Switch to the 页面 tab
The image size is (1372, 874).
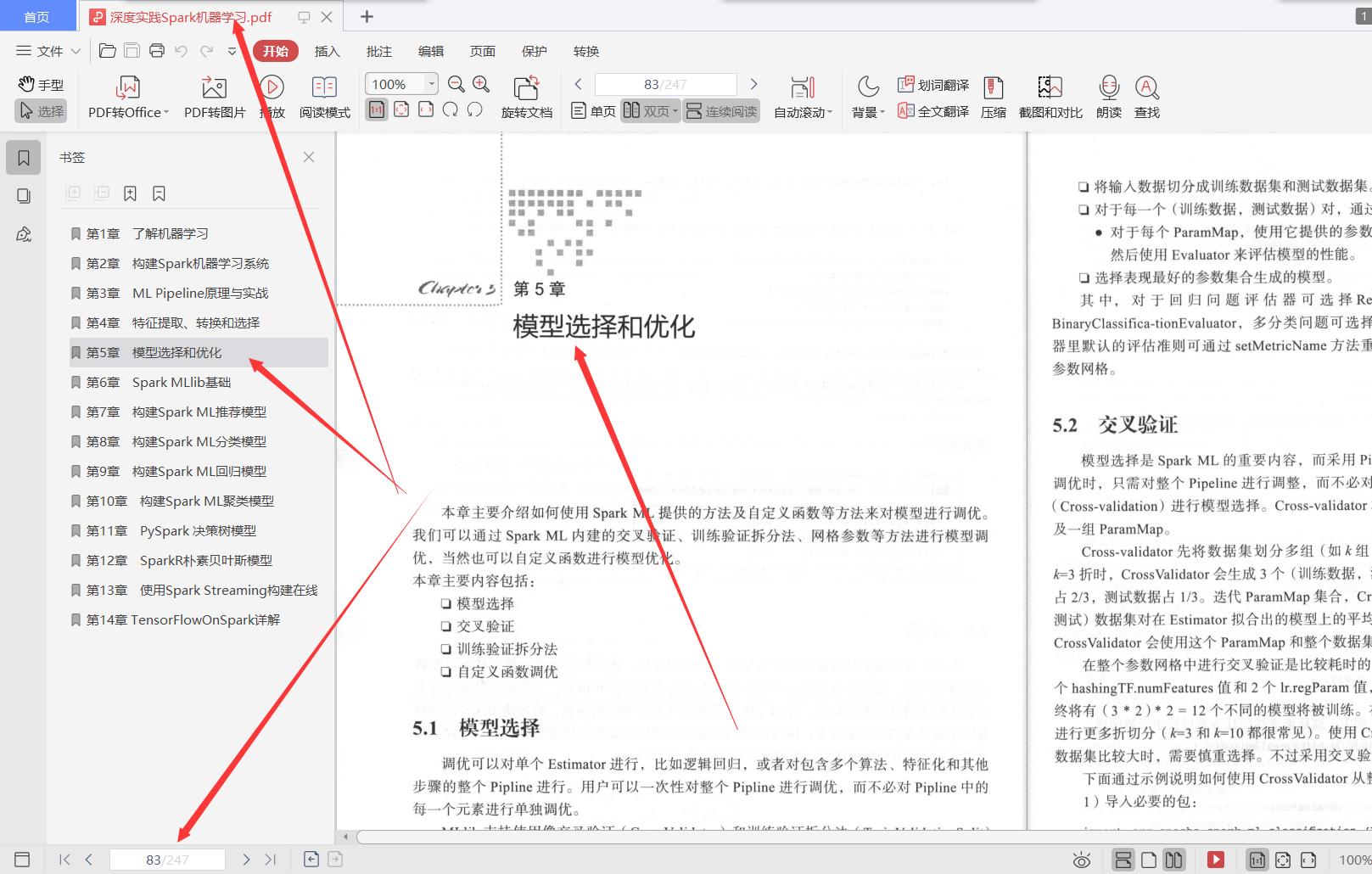pos(482,51)
